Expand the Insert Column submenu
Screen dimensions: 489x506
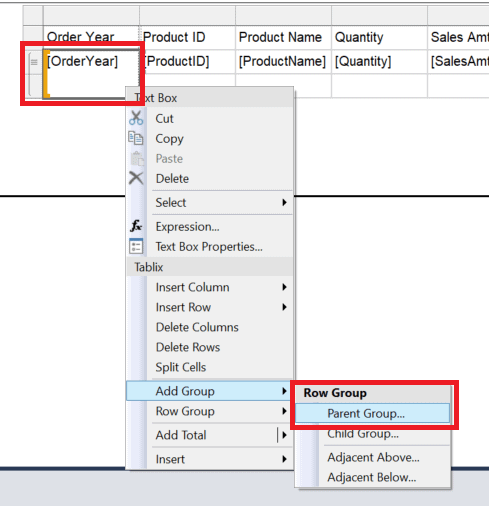coord(284,287)
